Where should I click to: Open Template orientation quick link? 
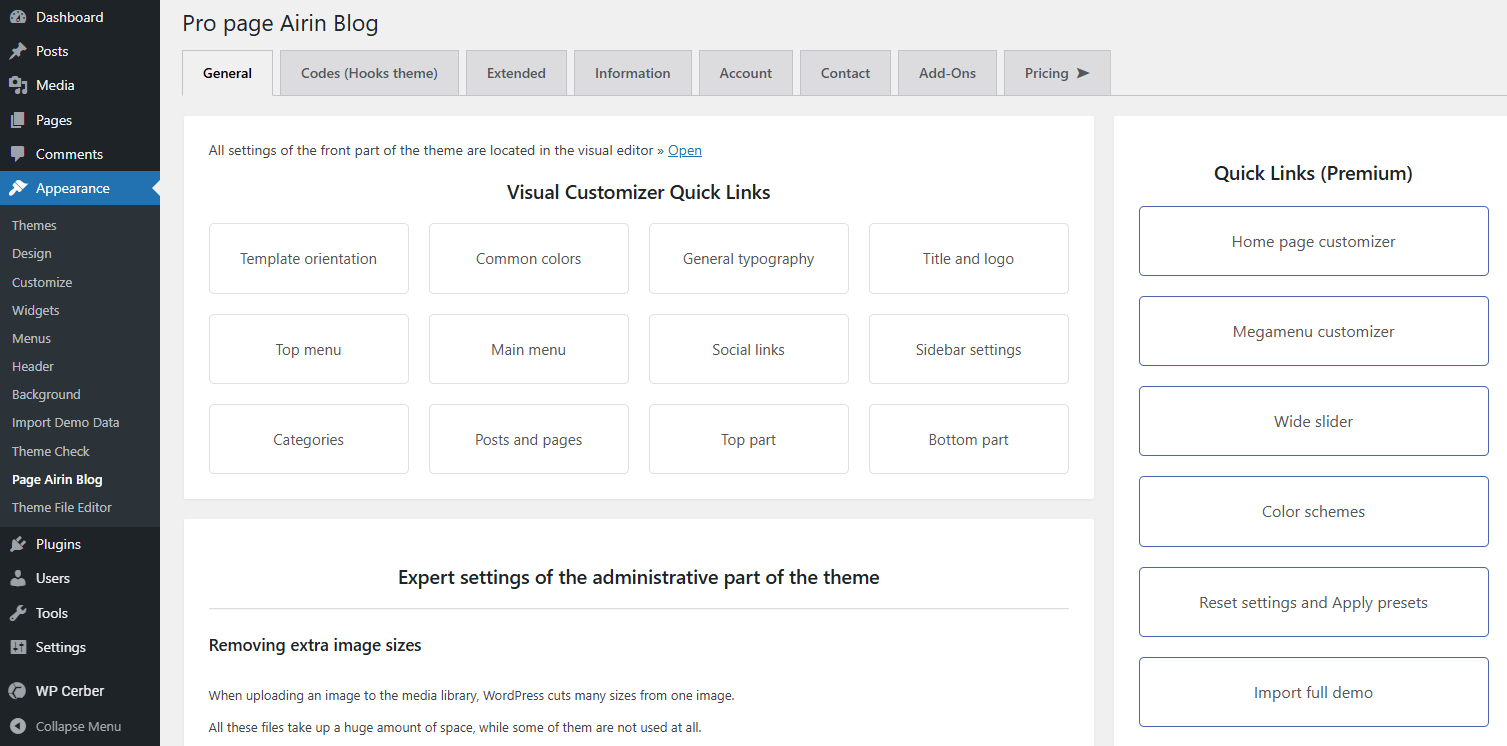(309, 259)
